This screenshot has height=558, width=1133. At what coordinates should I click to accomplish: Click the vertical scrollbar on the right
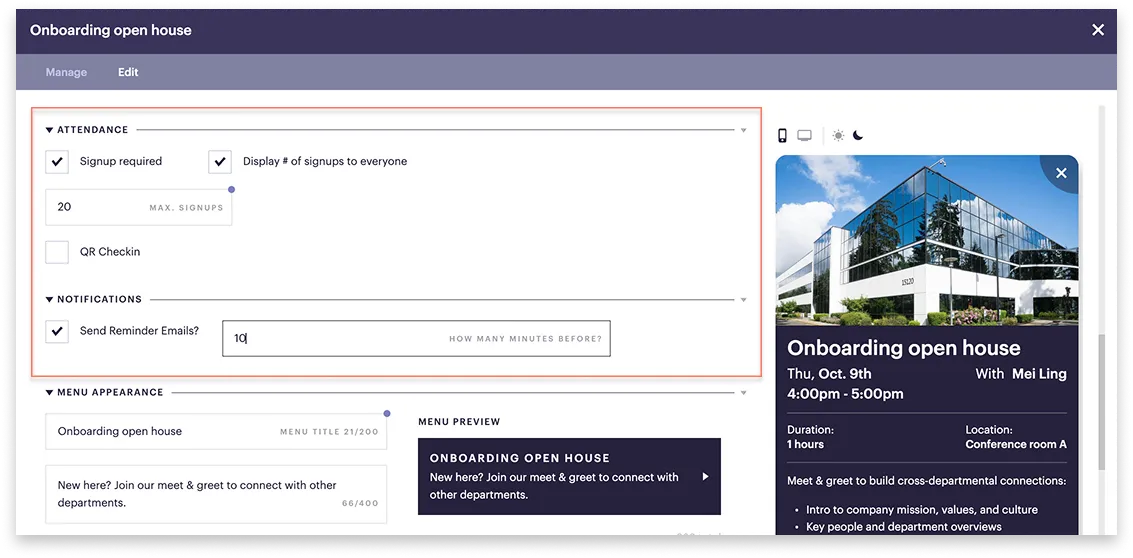click(x=1101, y=401)
